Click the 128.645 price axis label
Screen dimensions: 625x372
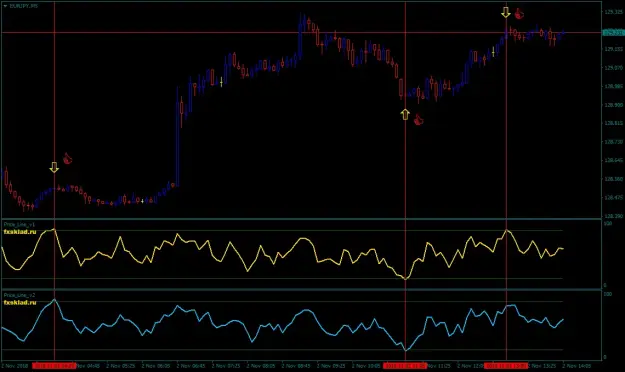[x=613, y=160]
